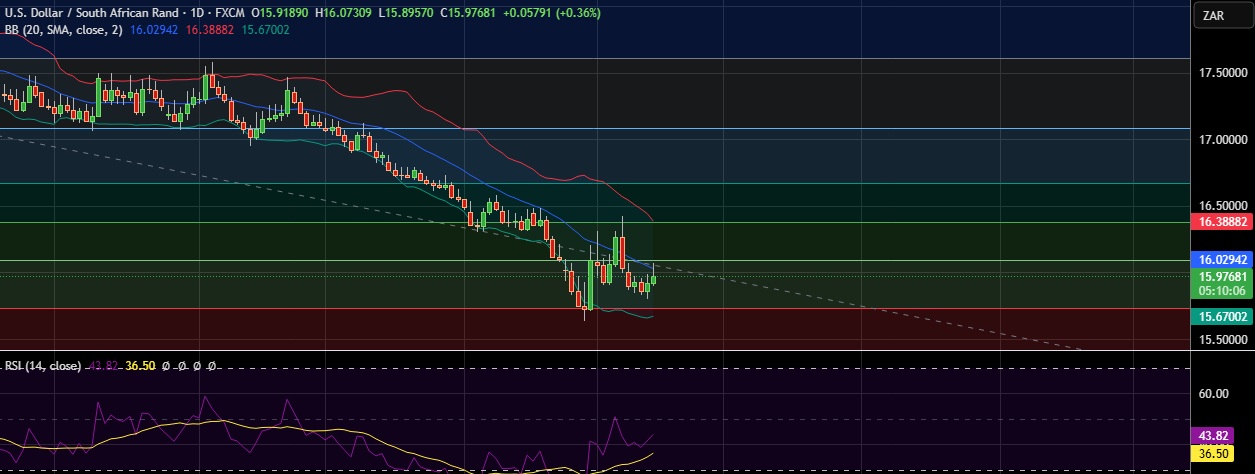
Task: Click the yellow 36.50 value in RSI legend
Action: click(140, 367)
